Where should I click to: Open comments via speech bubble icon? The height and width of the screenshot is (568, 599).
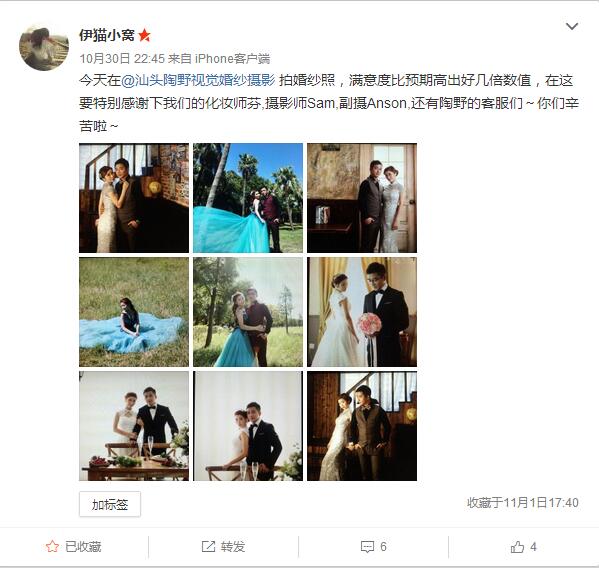[x=367, y=547]
